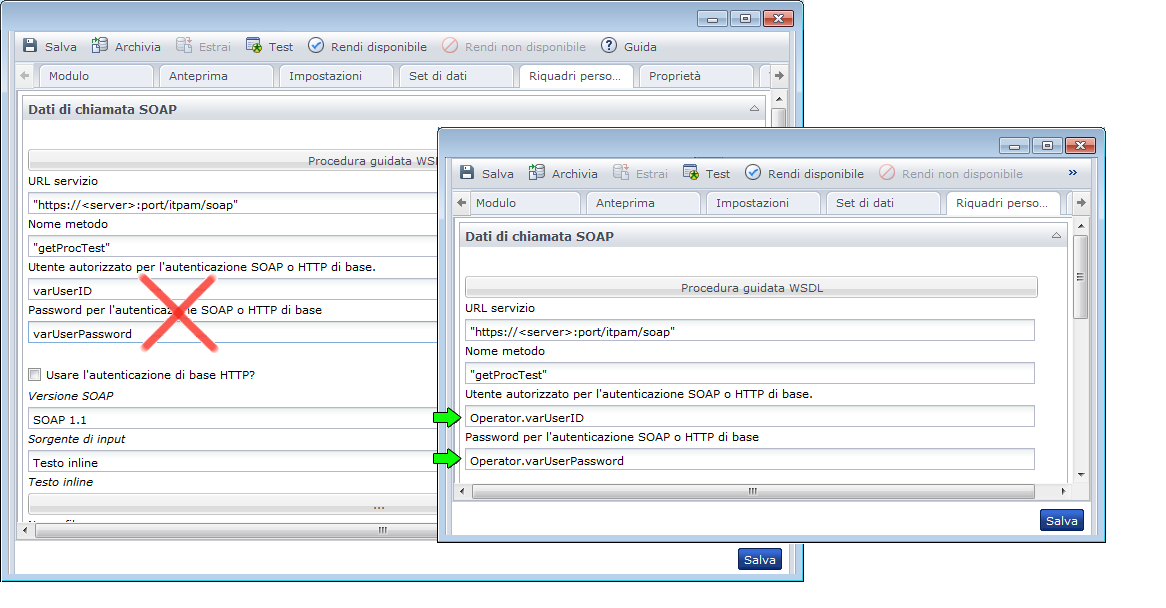Open Riquadri perso... tab in back window
The height and width of the screenshot is (608, 1166).
576,76
